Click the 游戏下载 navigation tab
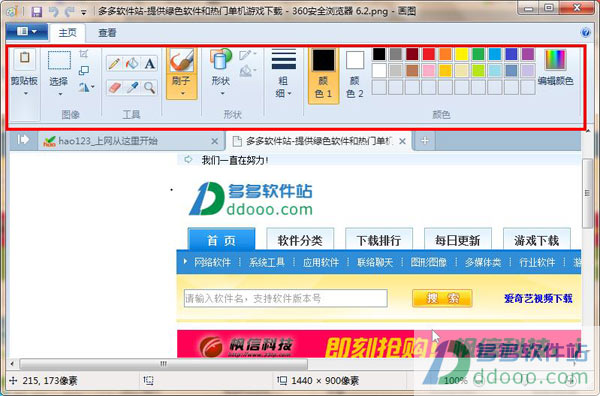The width and height of the screenshot is (600, 396). coord(536,240)
